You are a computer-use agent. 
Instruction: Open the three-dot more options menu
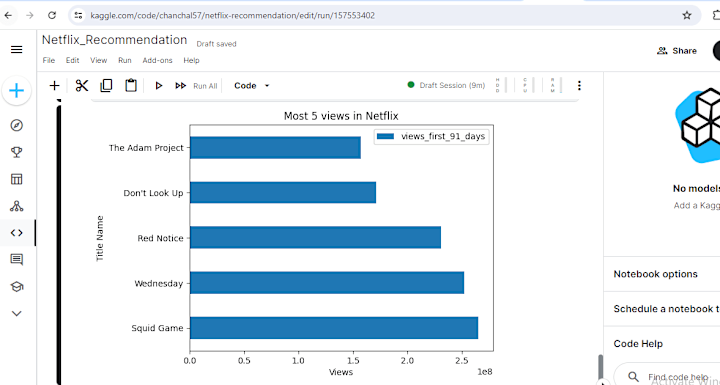click(579, 85)
